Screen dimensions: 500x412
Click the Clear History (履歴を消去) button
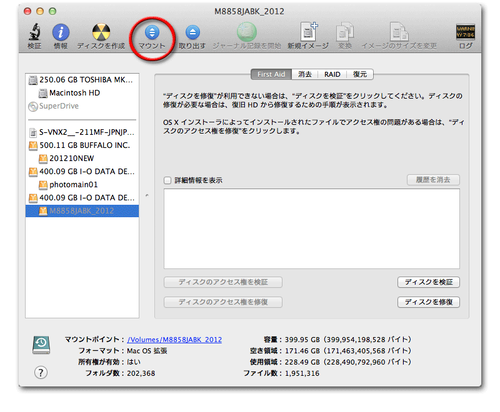[433, 180]
